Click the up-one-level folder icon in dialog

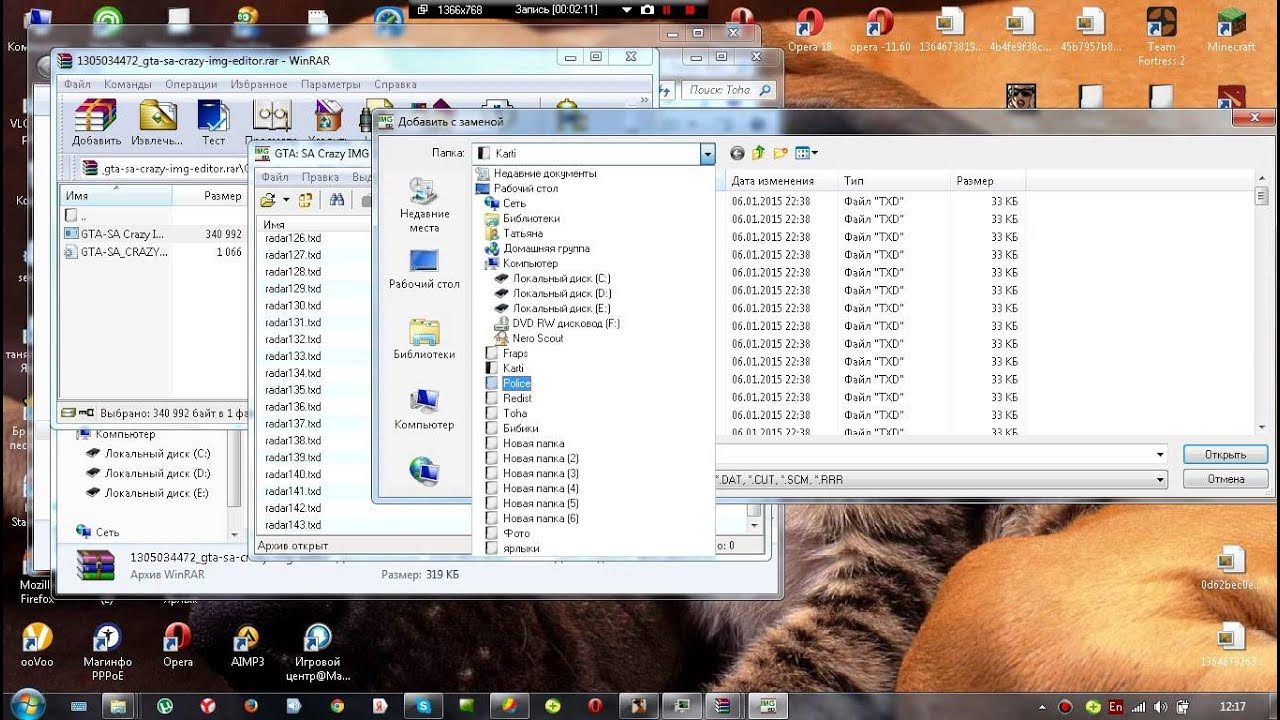tap(759, 153)
